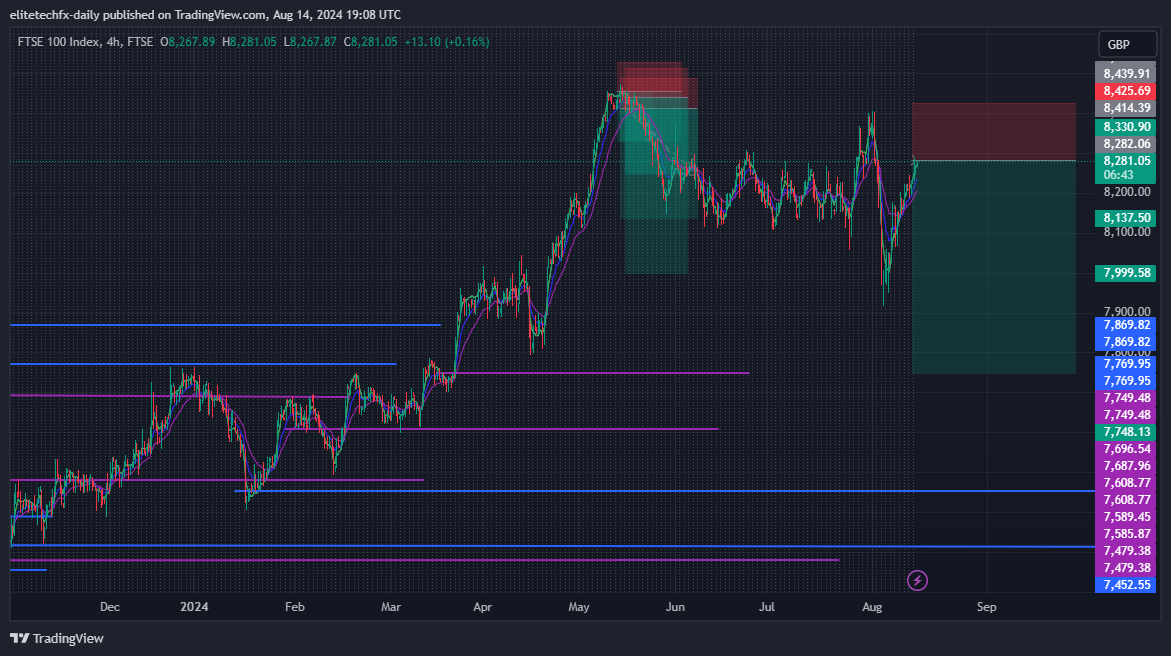Image resolution: width=1171 pixels, height=656 pixels.
Task: Click the purple 7,696.54 price label
Action: click(1126, 449)
